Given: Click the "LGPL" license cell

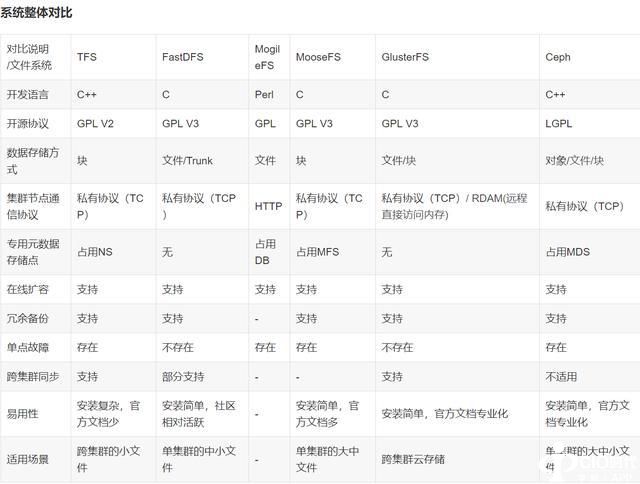Looking at the screenshot, I should click(558, 124).
